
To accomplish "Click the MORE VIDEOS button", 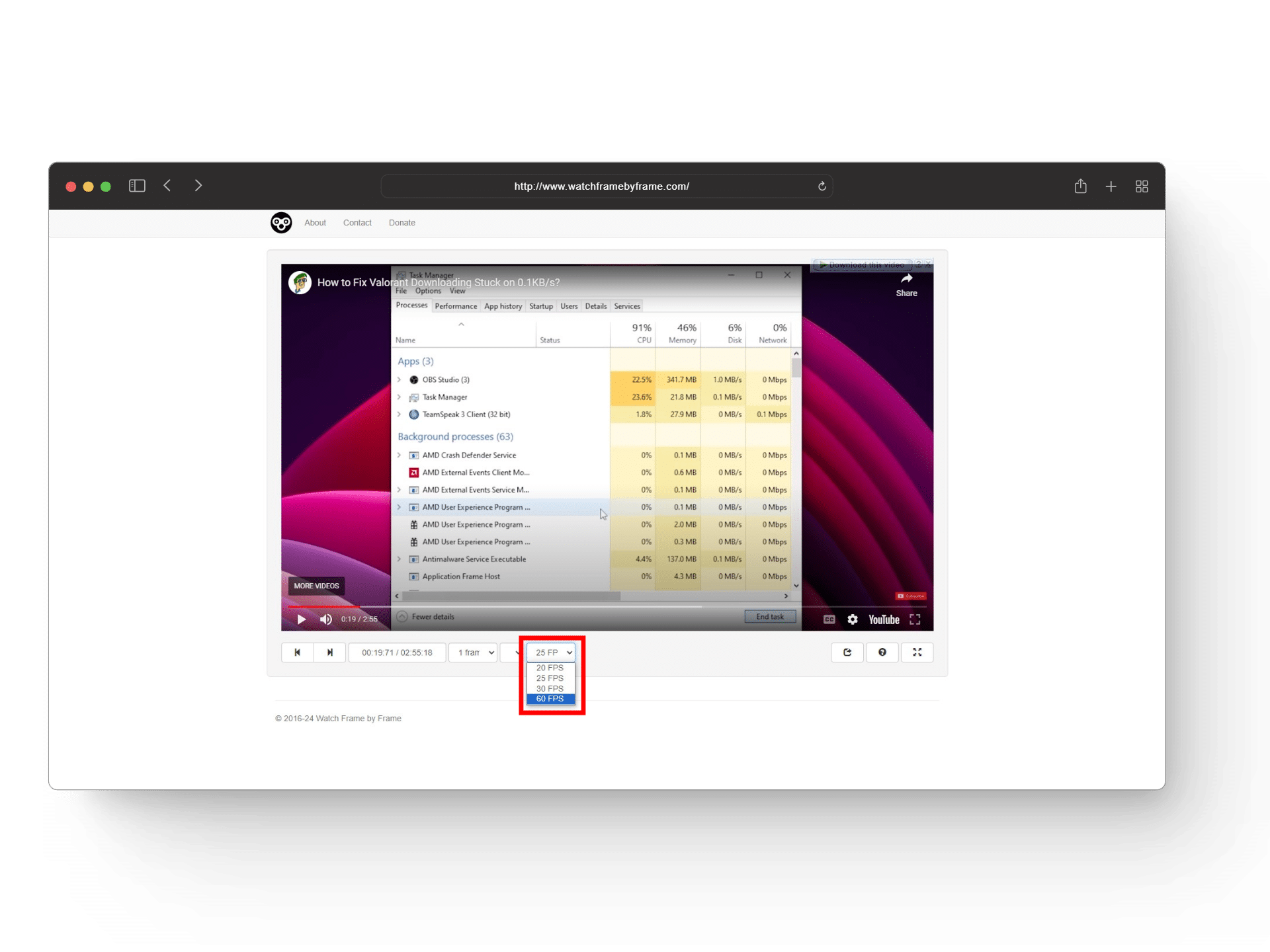I will [316, 586].
